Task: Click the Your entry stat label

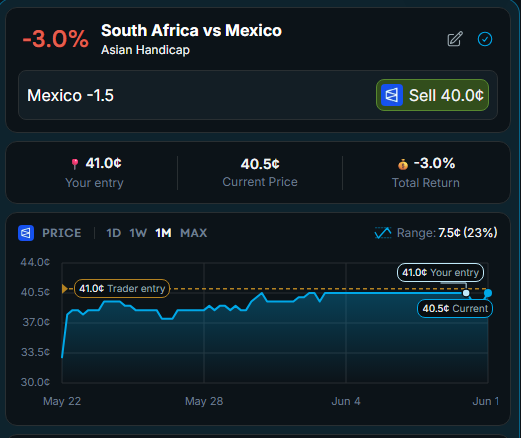Action: 94,183
